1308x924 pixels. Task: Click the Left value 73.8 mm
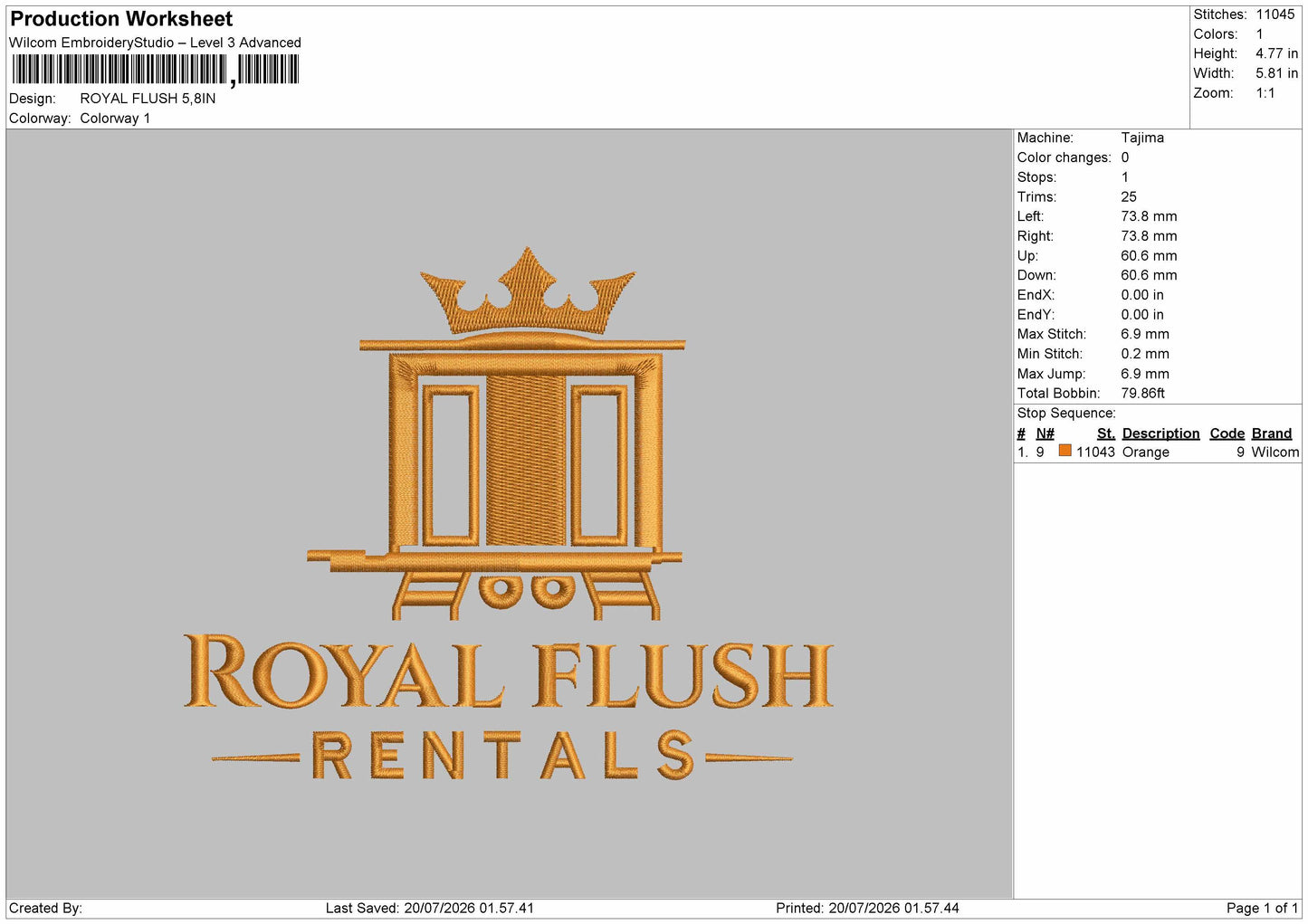tap(1149, 216)
